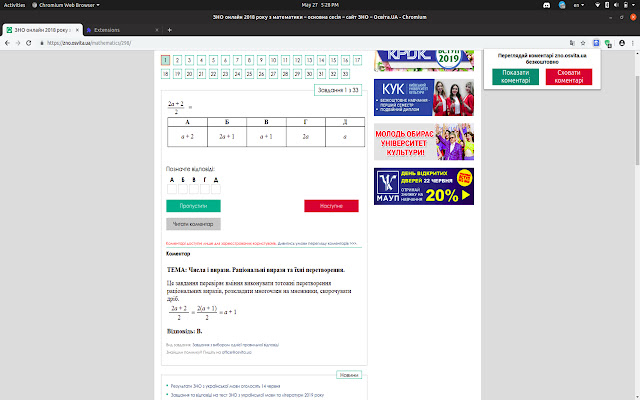Go back to the previous page
Image resolution: width=640 pixels, height=400 pixels.
pos(7,43)
